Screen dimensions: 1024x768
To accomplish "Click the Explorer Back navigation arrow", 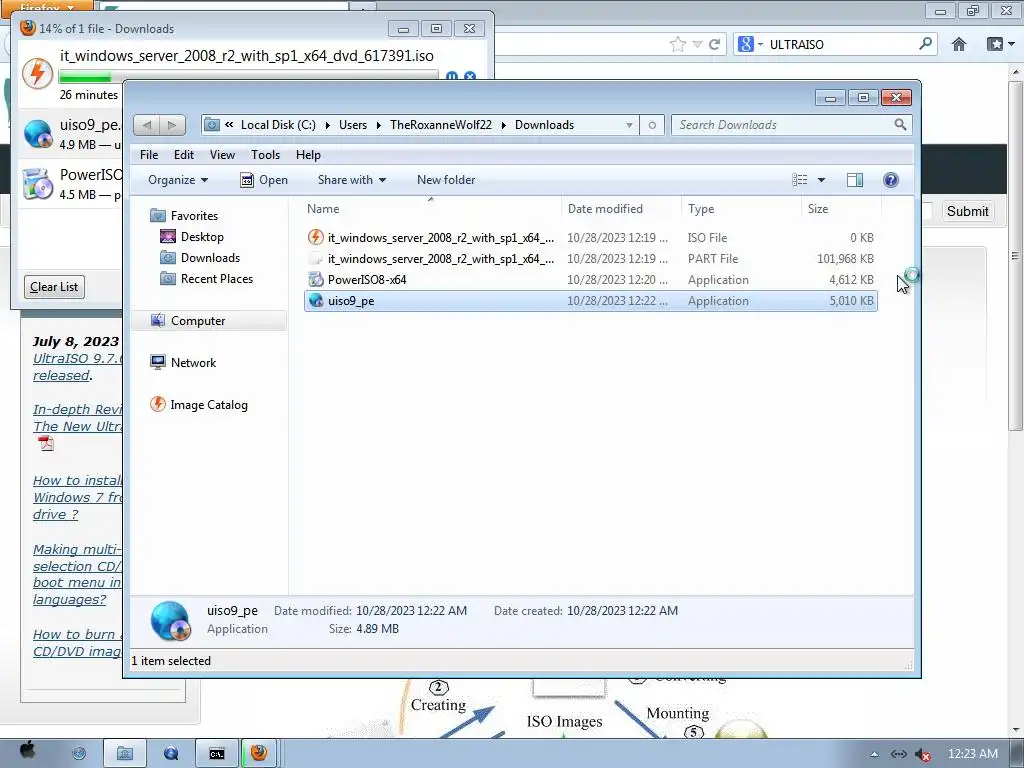I will click(x=147, y=125).
